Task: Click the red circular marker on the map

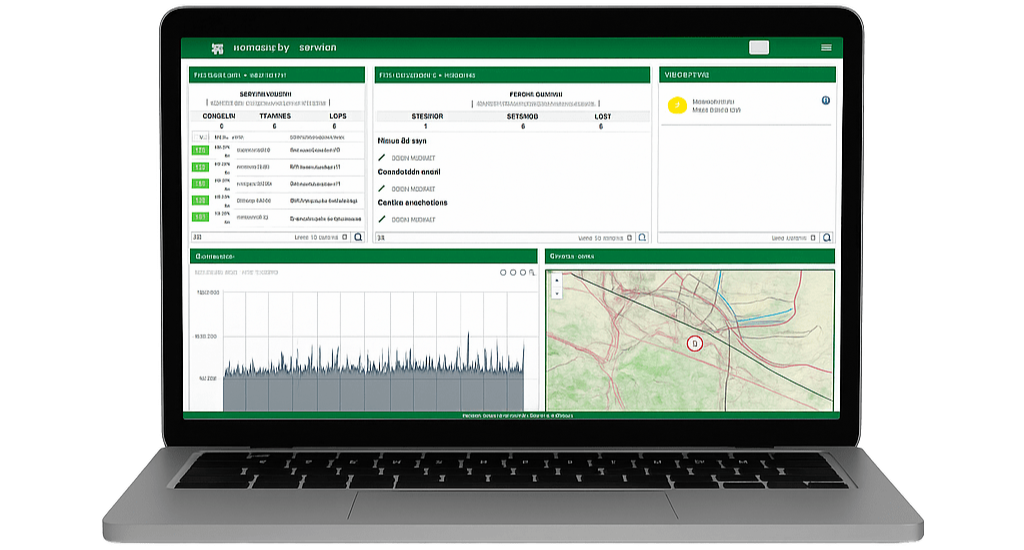Action: (x=696, y=343)
